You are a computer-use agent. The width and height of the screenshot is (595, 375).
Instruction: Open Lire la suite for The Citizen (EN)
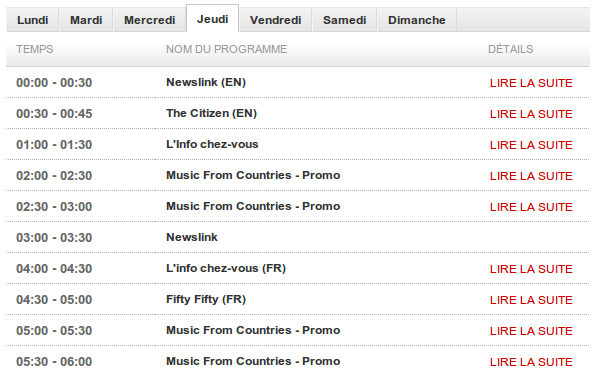[531, 114]
